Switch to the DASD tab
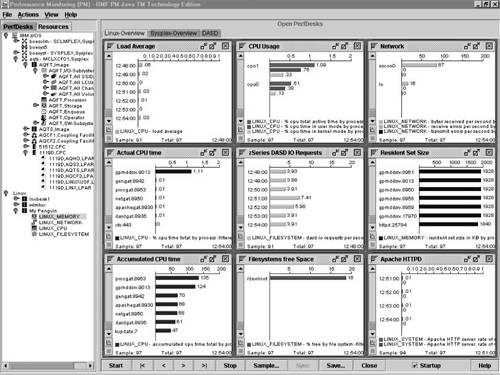 click(x=210, y=33)
